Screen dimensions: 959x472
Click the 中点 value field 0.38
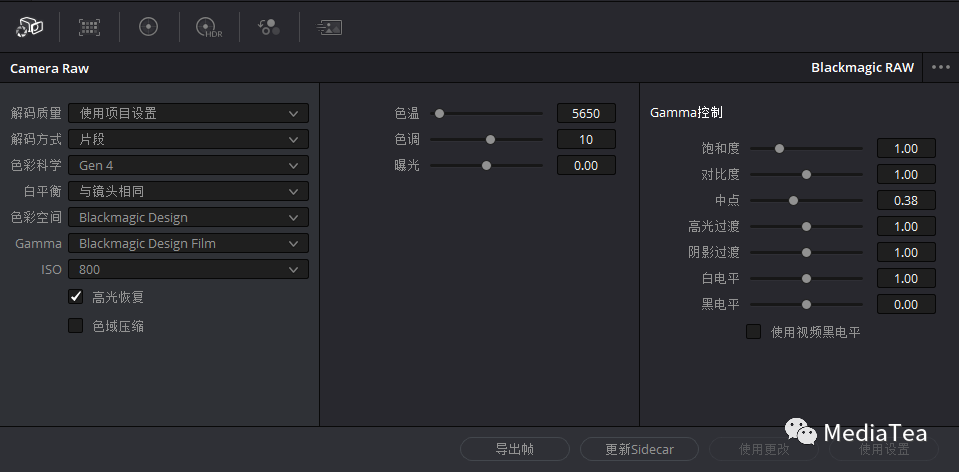[x=906, y=200]
